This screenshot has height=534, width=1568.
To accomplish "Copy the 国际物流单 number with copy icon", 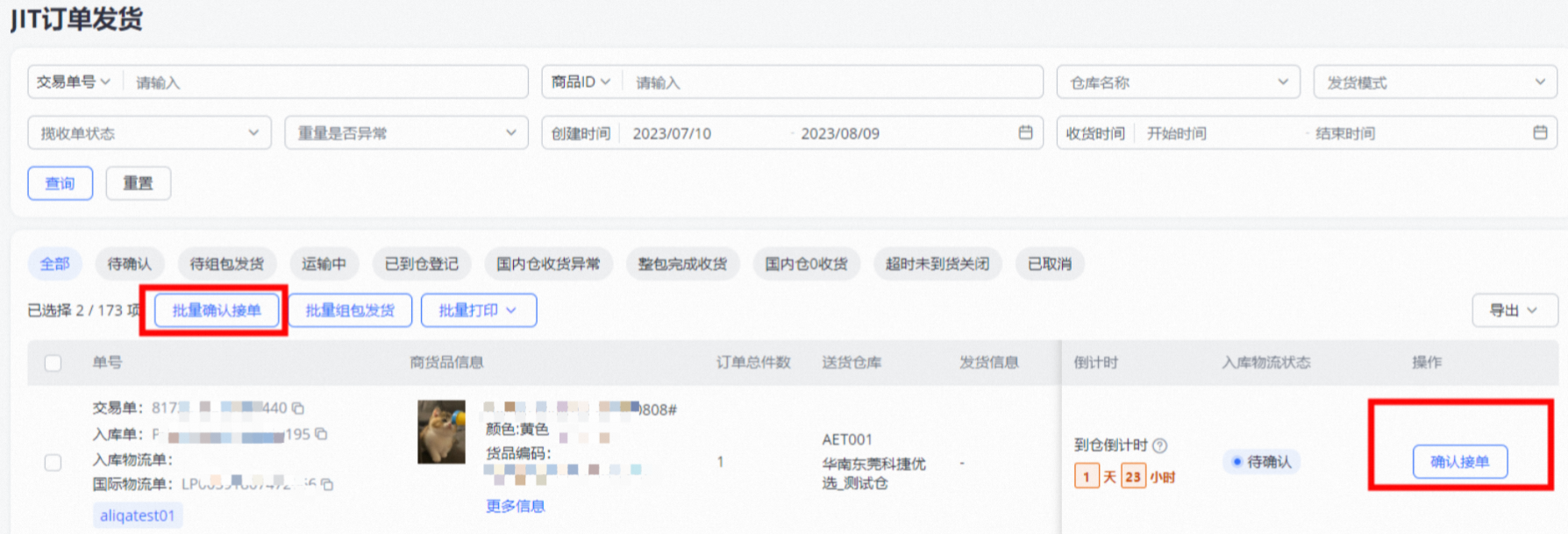I will [x=327, y=484].
